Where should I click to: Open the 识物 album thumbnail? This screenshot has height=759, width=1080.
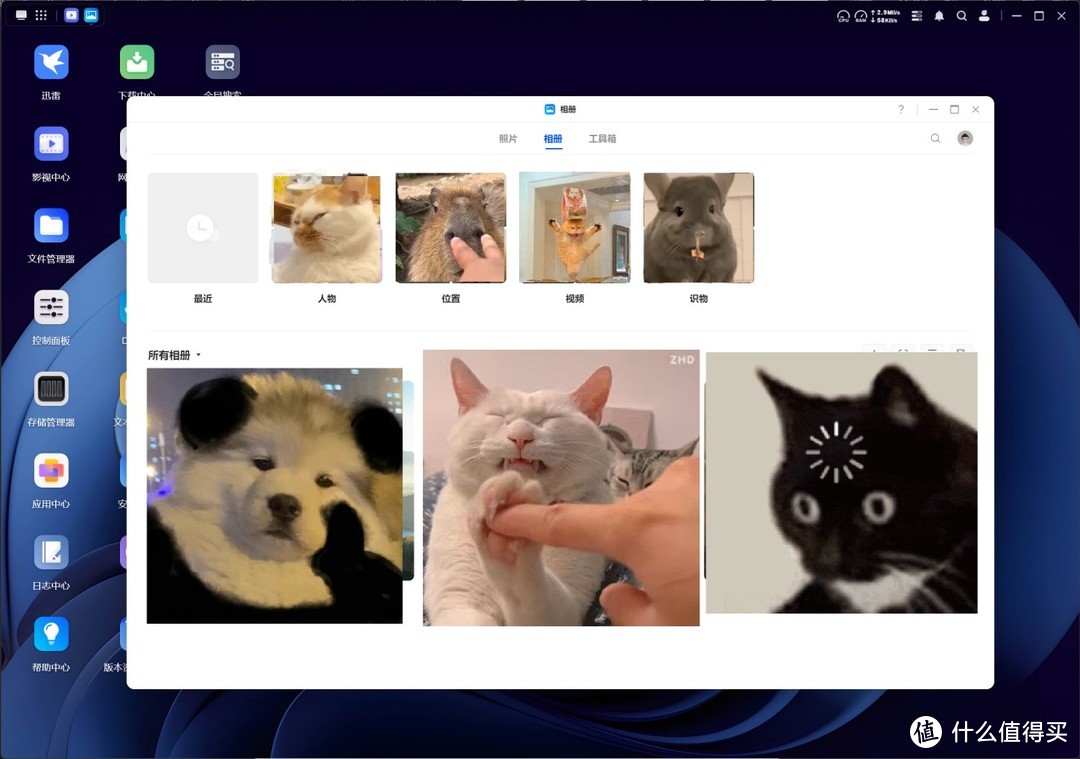click(698, 228)
